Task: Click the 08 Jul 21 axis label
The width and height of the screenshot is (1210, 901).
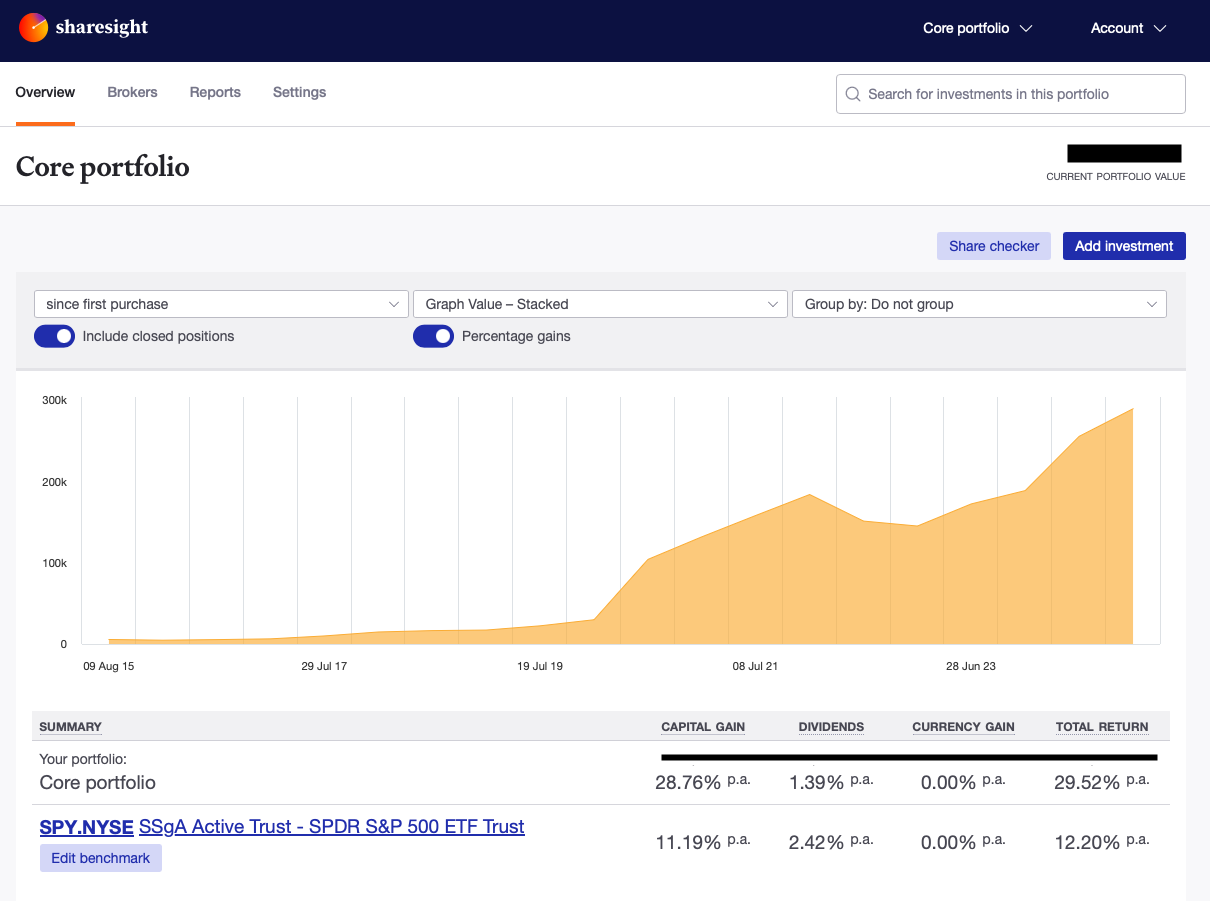Action: pos(755,666)
